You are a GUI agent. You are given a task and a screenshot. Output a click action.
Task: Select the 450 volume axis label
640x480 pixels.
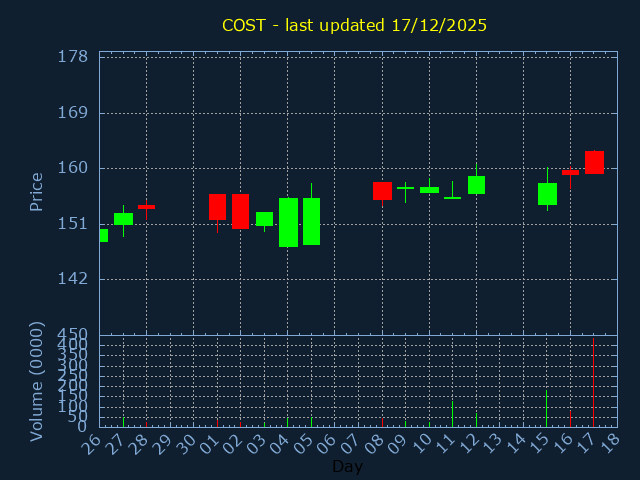coord(73,335)
